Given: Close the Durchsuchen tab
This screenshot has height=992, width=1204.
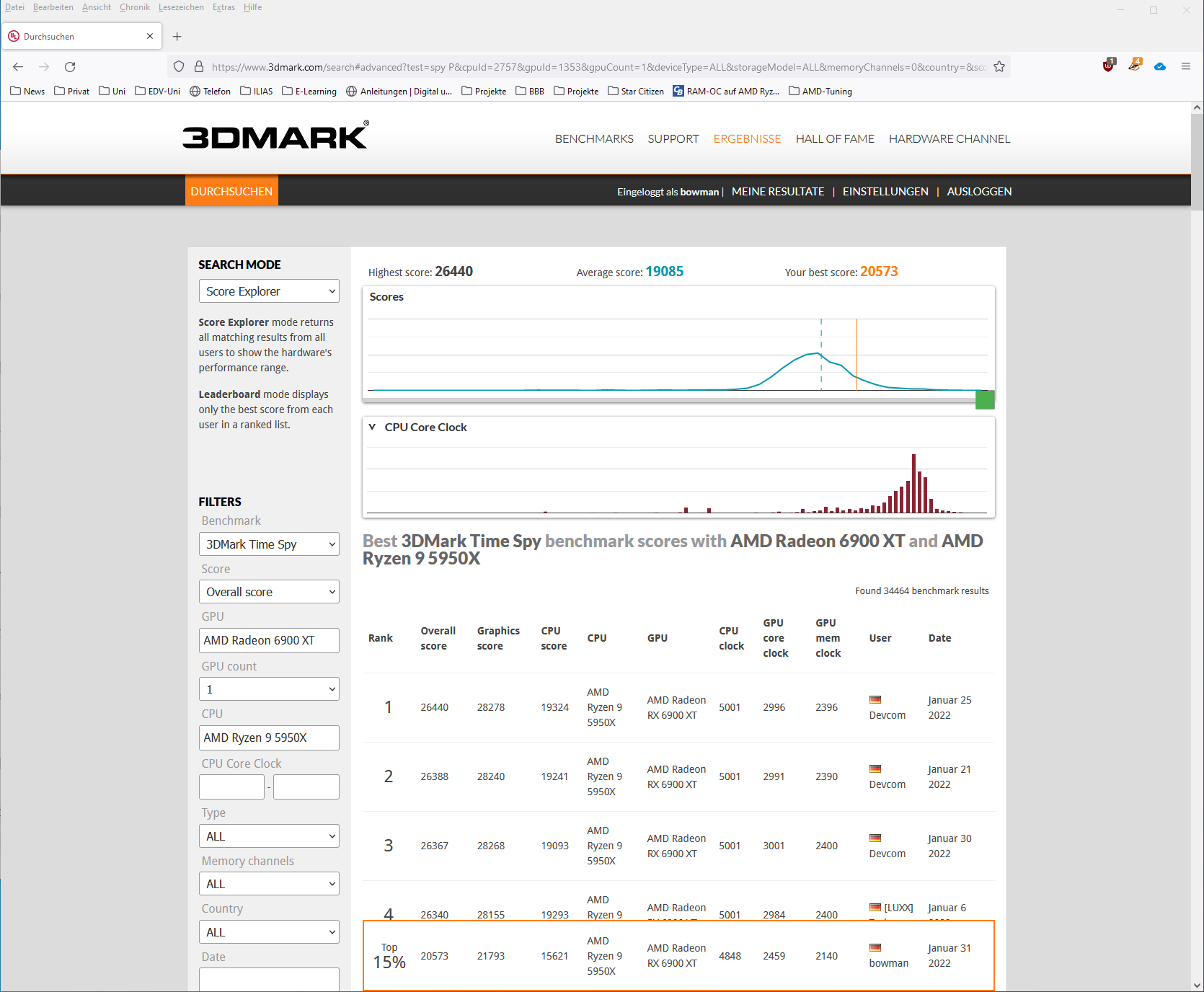Looking at the screenshot, I should click(x=150, y=36).
